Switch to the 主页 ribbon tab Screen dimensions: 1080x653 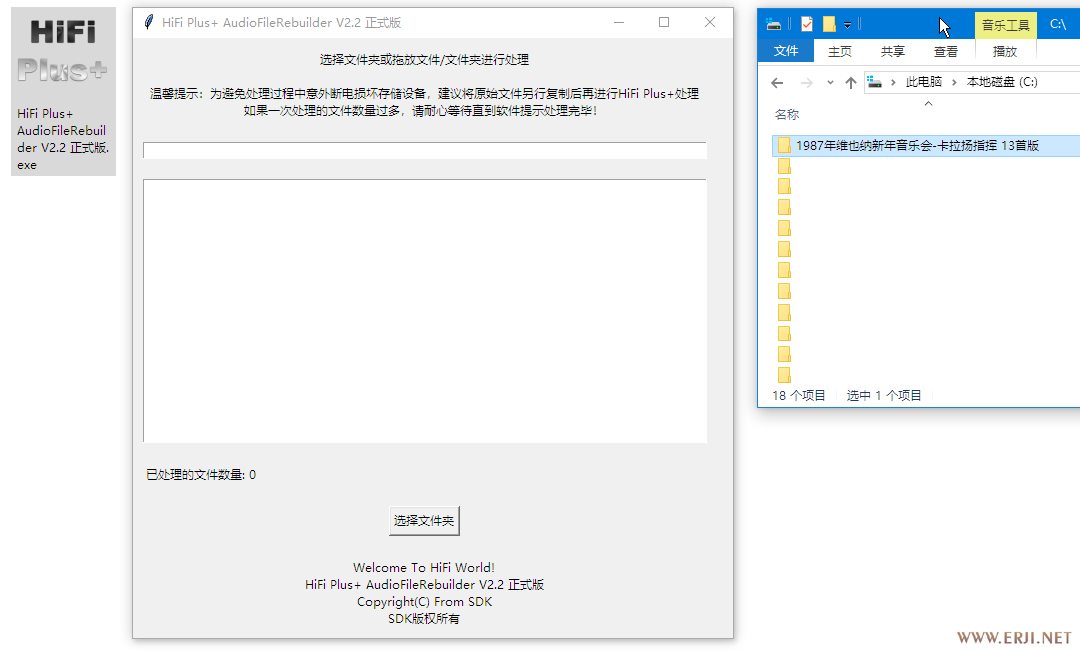840,51
